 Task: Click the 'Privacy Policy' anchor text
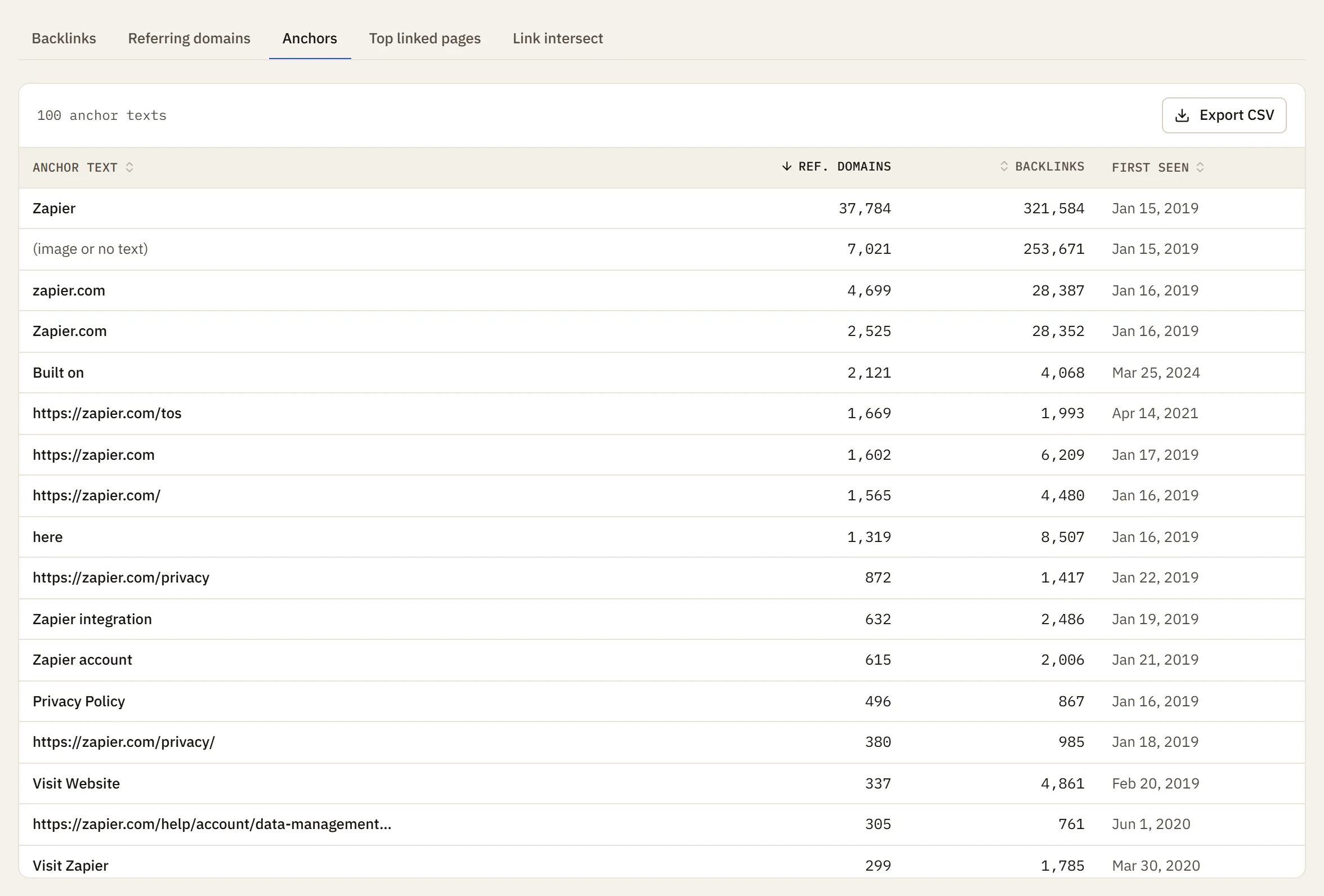coord(79,701)
